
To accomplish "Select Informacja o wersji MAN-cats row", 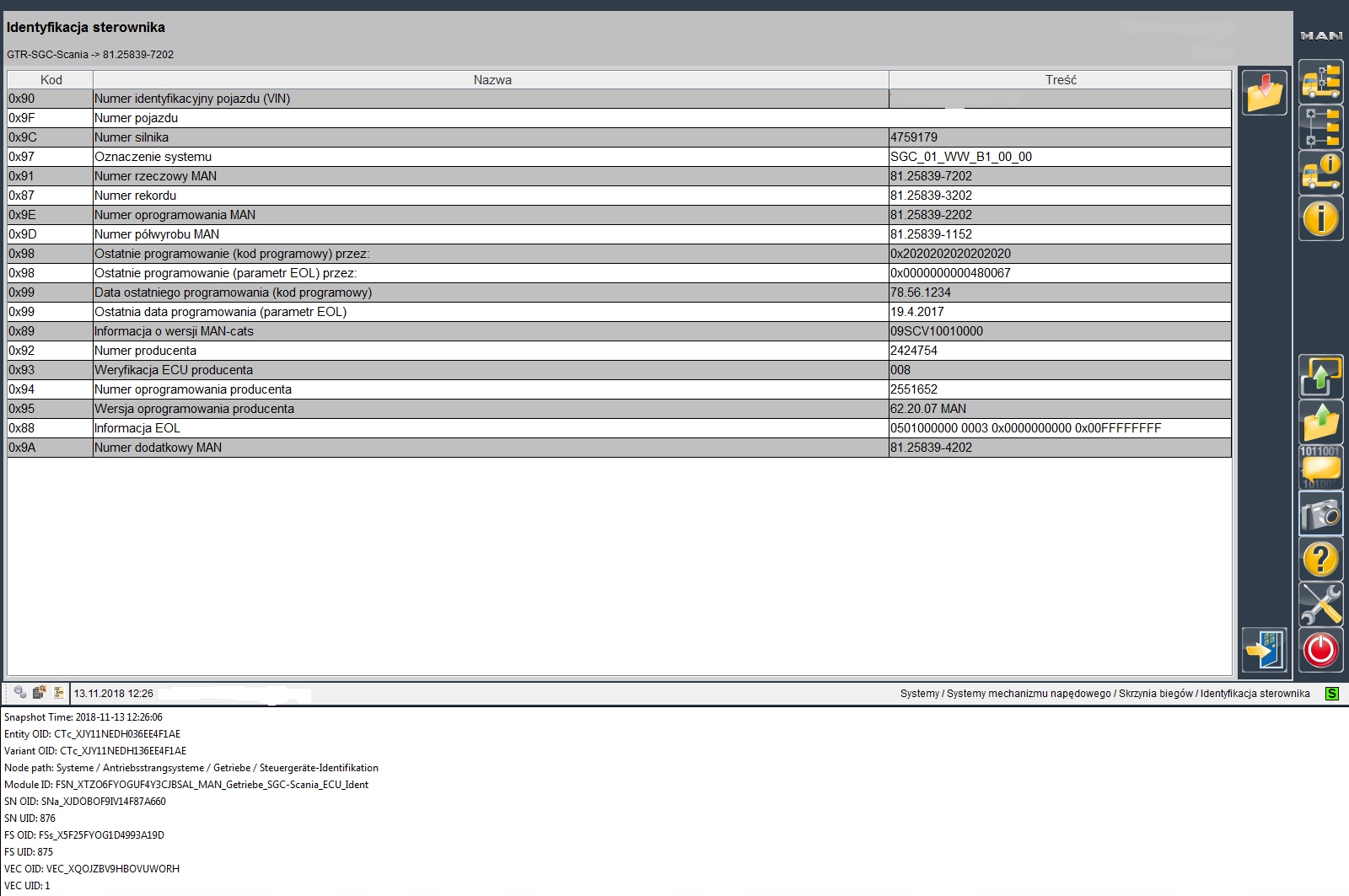I will [x=620, y=331].
